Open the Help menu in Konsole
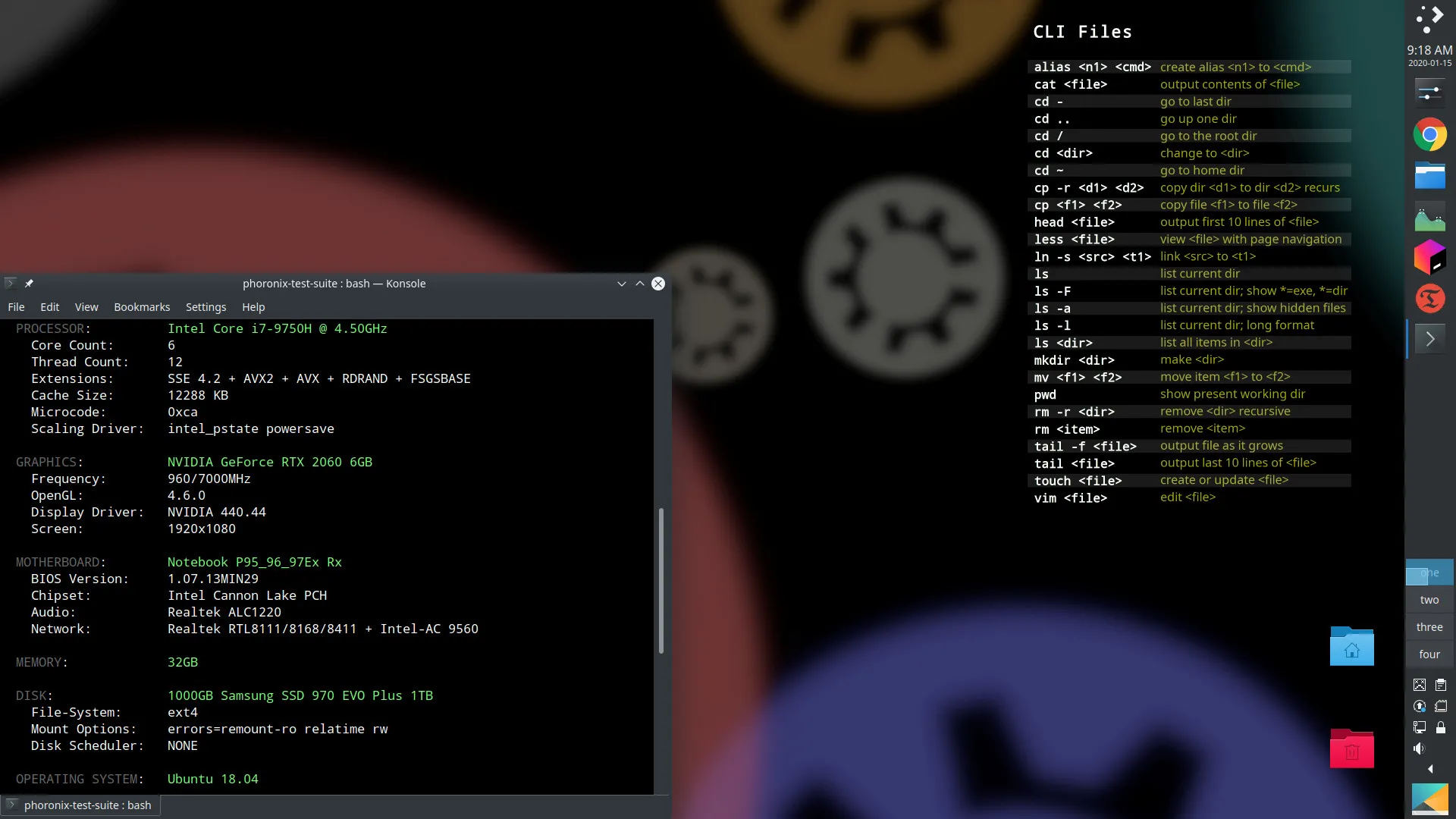 tap(253, 307)
